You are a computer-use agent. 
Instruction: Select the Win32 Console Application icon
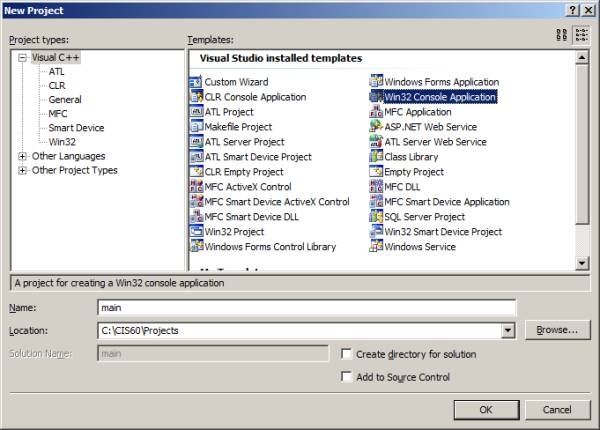click(376, 96)
